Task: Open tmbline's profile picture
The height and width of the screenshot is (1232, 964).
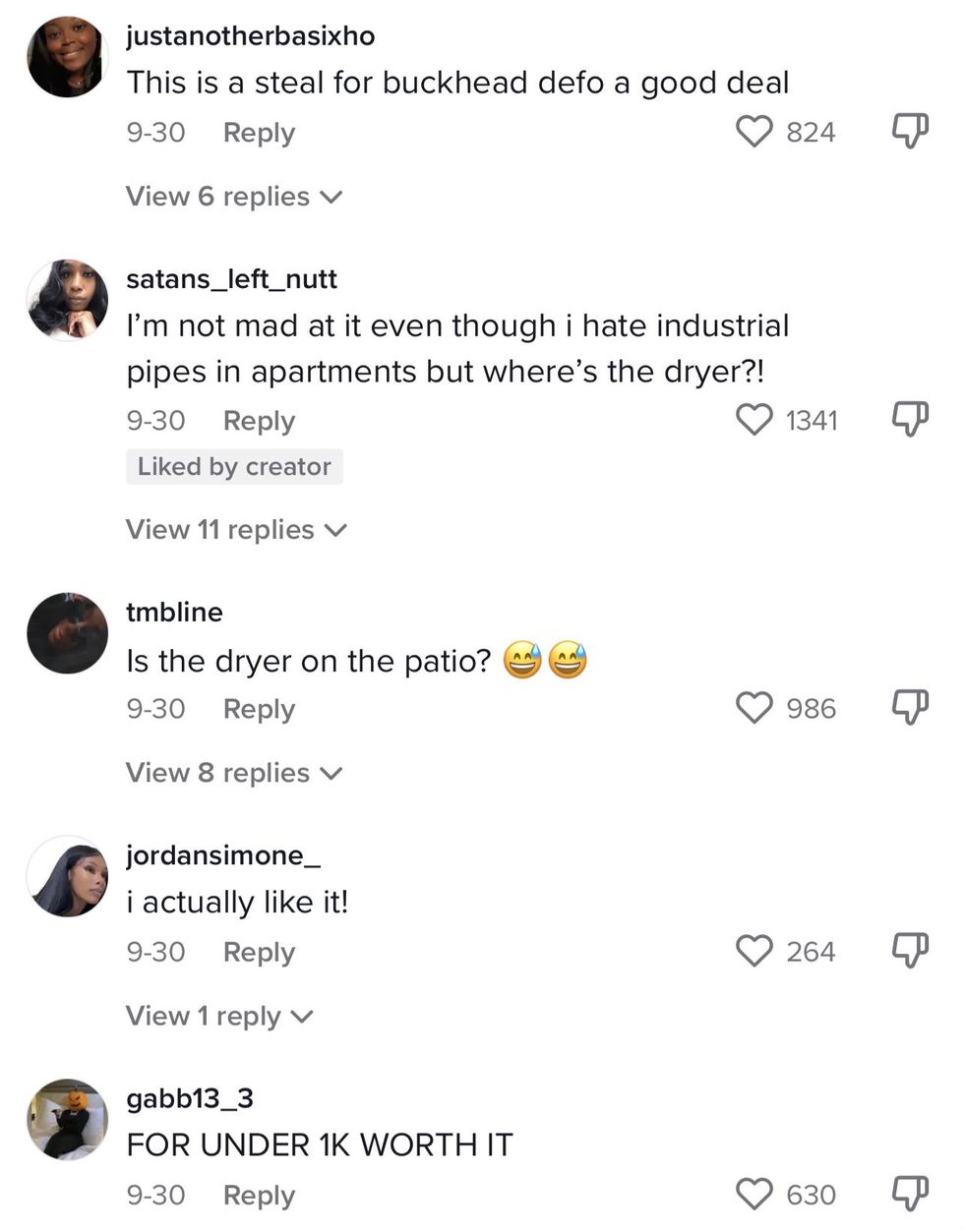Action: coord(67,633)
